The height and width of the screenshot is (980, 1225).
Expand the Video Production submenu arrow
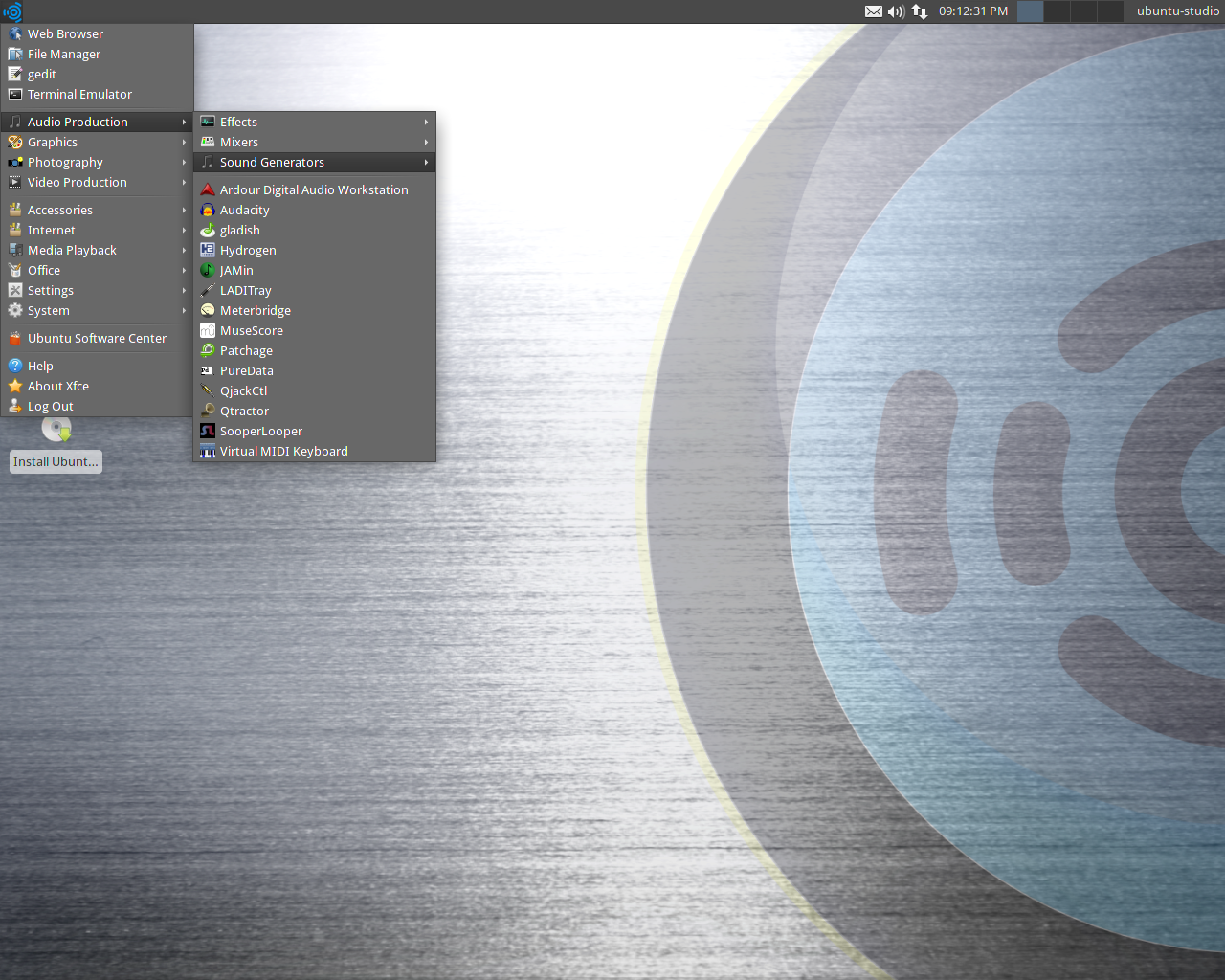[x=184, y=182]
